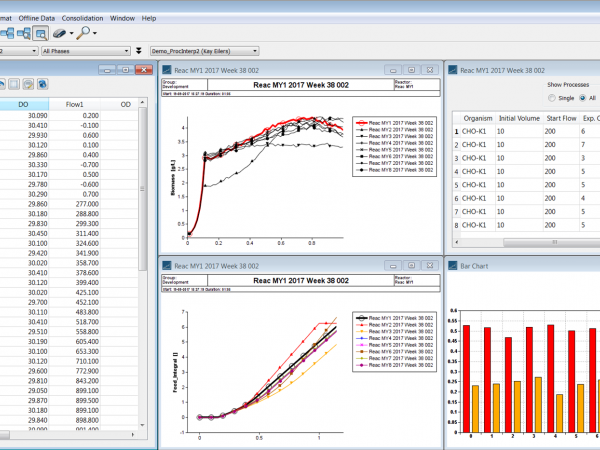Image resolution: width=600 pixels, height=450 pixels.
Task: Close the Feed_Integral plot window
Action: click(430, 266)
